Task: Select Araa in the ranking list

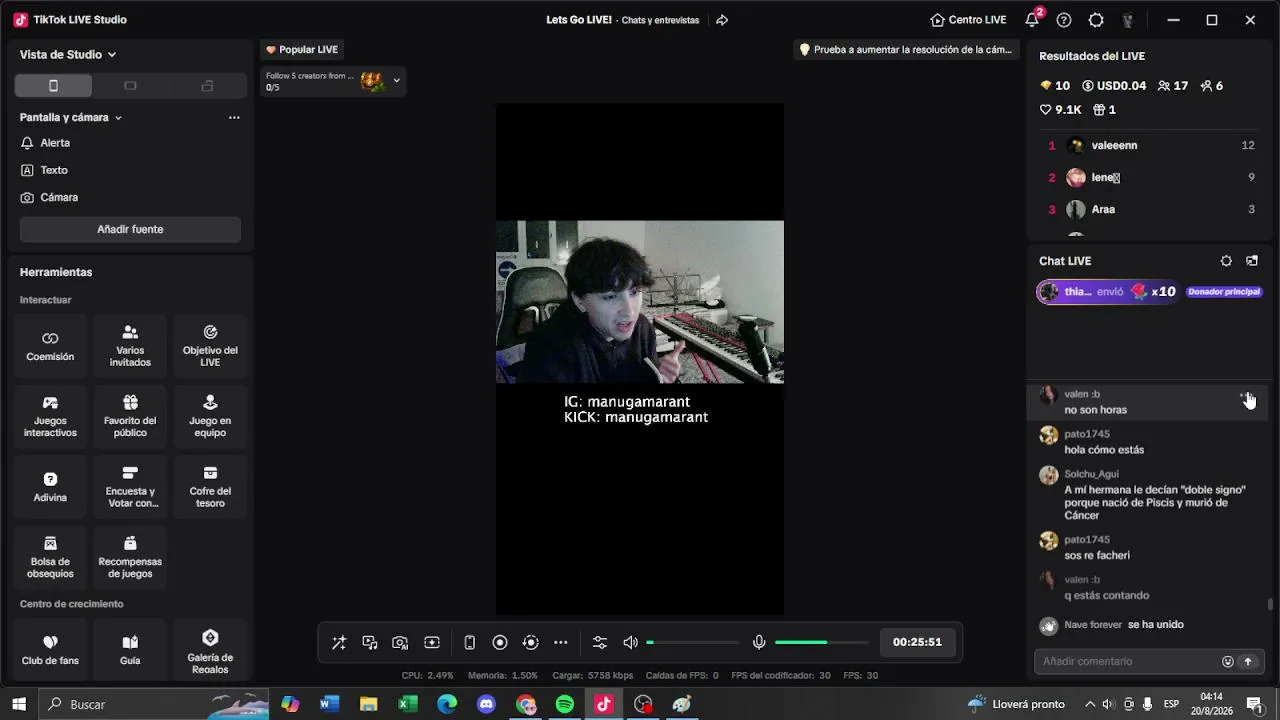Action: click(x=1150, y=209)
